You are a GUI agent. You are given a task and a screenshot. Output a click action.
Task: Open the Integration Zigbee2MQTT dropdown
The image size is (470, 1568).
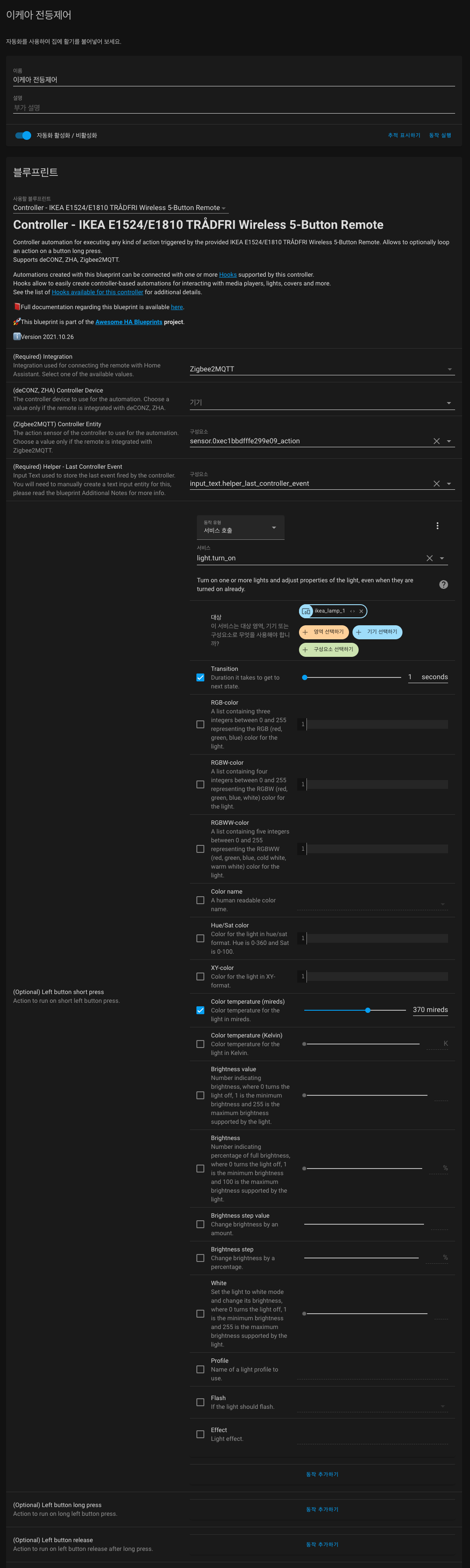(322, 369)
